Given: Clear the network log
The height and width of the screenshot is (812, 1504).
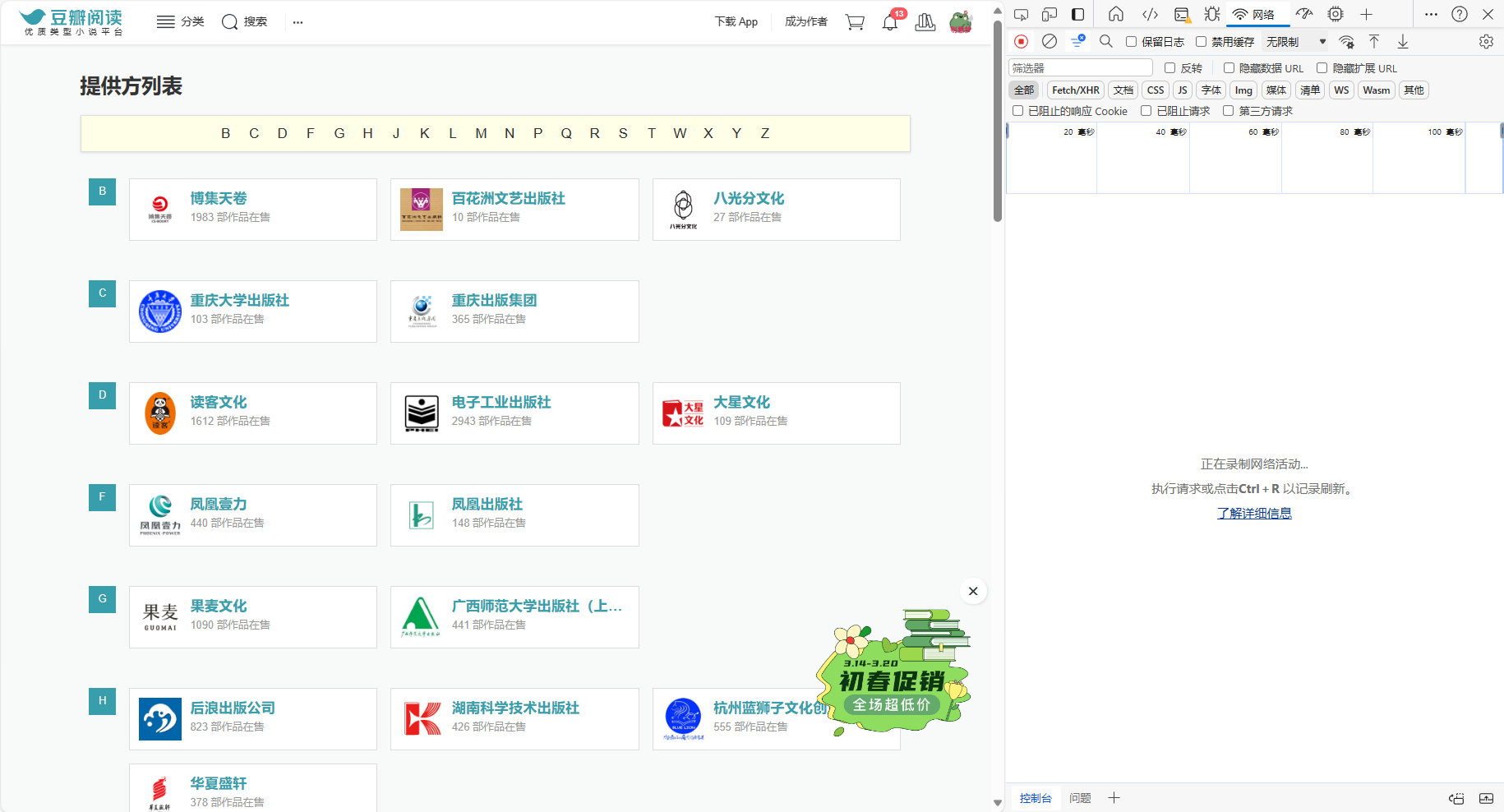Looking at the screenshot, I should 1050,41.
